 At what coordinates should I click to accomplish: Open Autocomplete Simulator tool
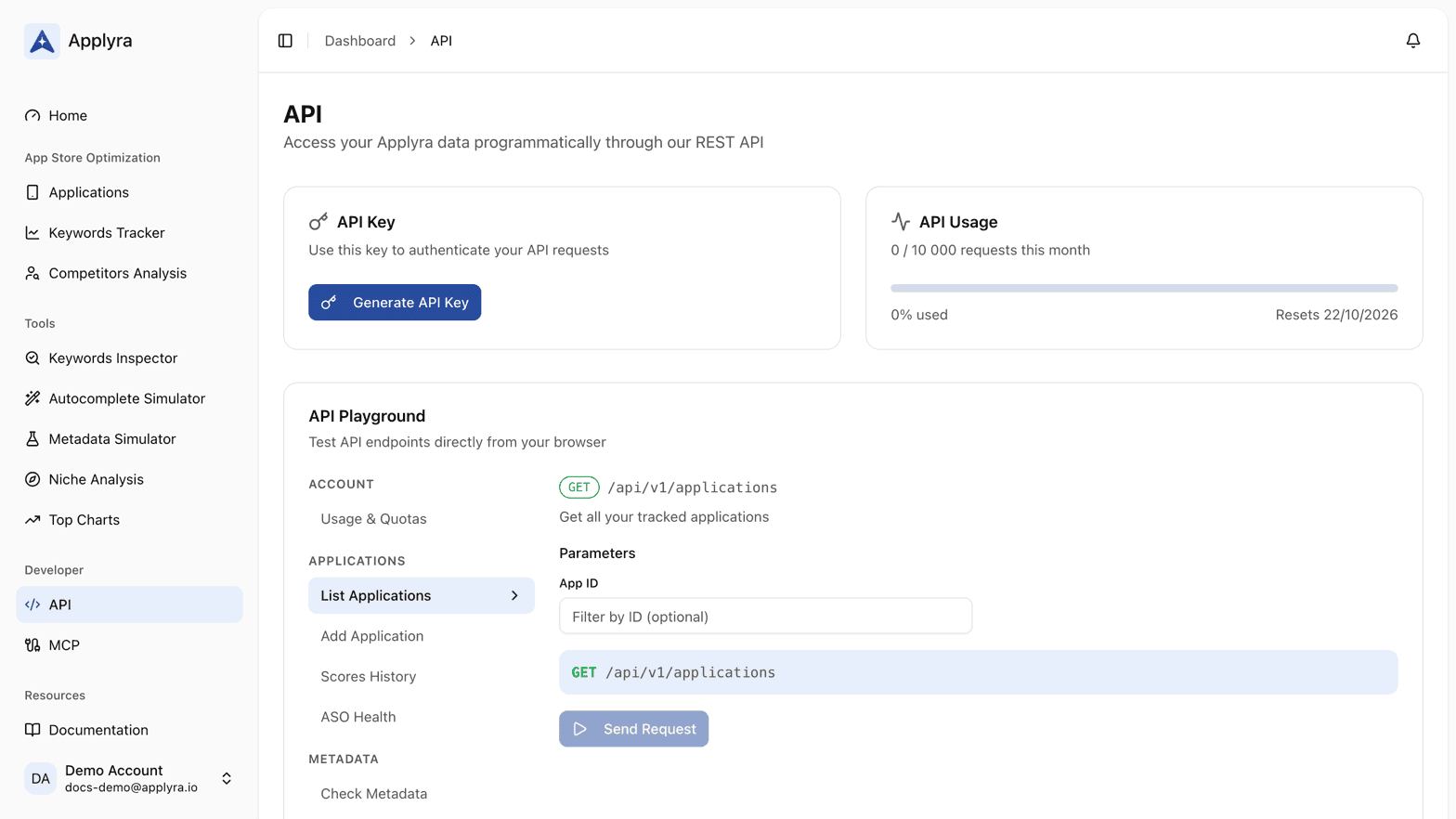(x=130, y=398)
